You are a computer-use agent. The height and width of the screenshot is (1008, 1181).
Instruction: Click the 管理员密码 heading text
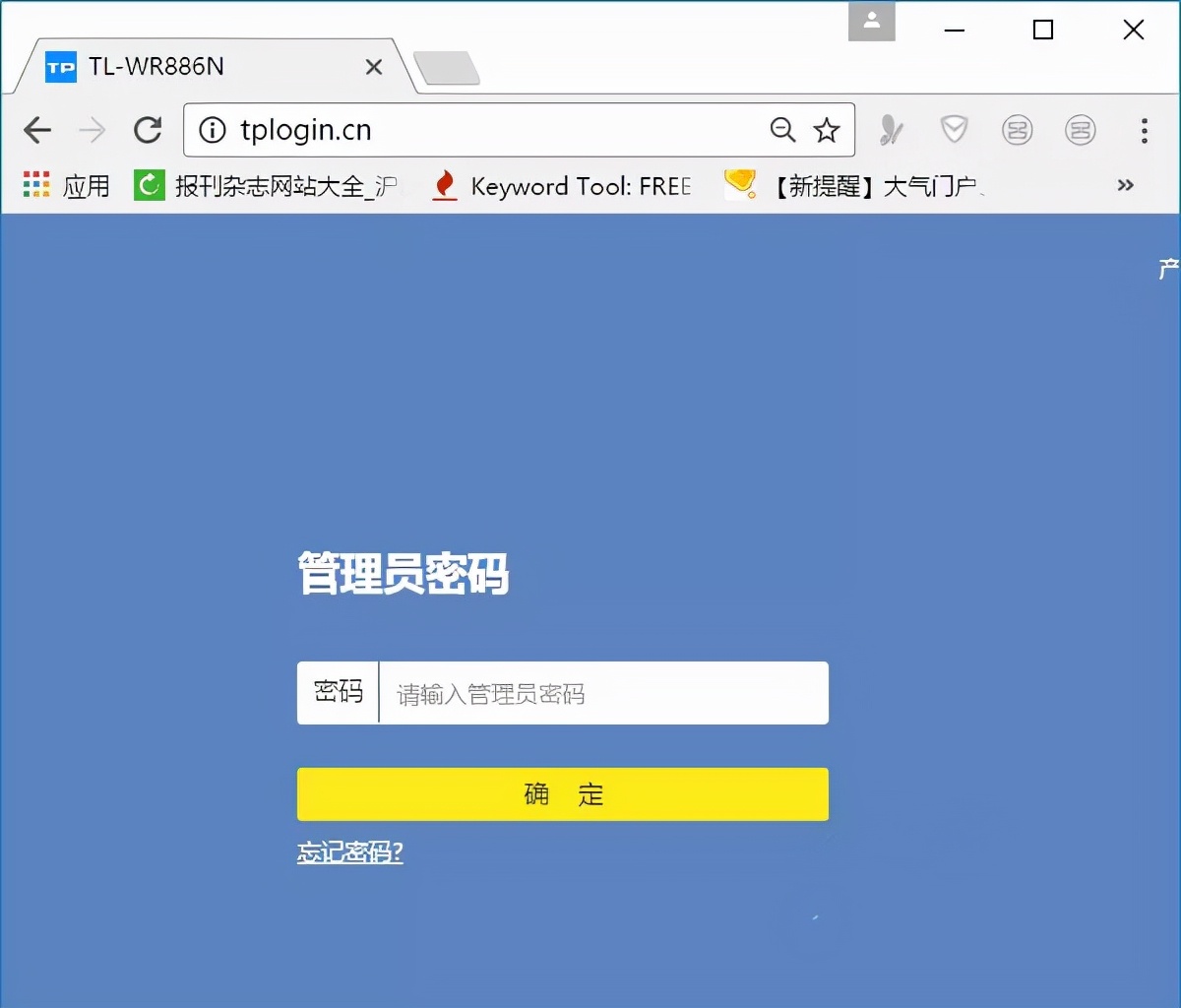coord(404,574)
